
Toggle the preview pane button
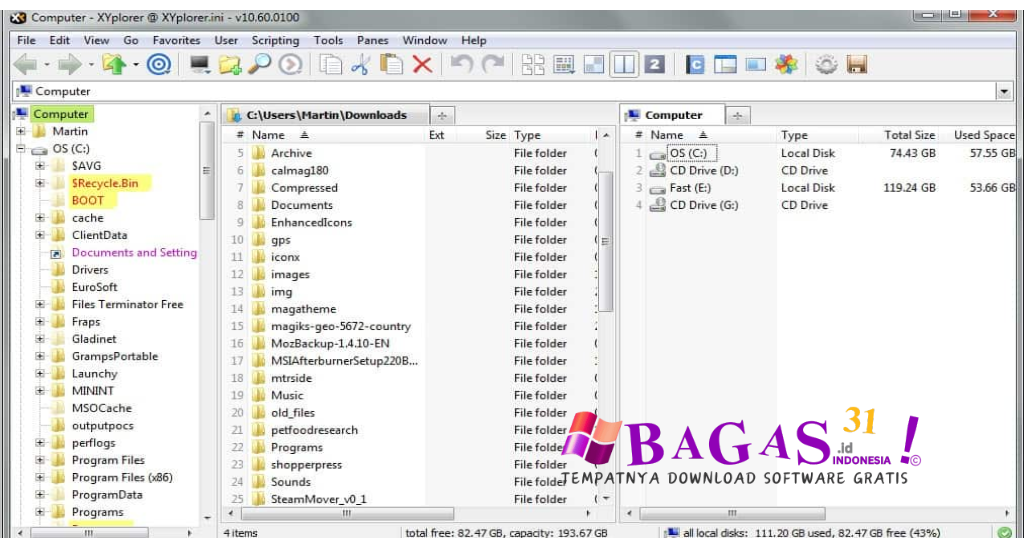(x=756, y=65)
